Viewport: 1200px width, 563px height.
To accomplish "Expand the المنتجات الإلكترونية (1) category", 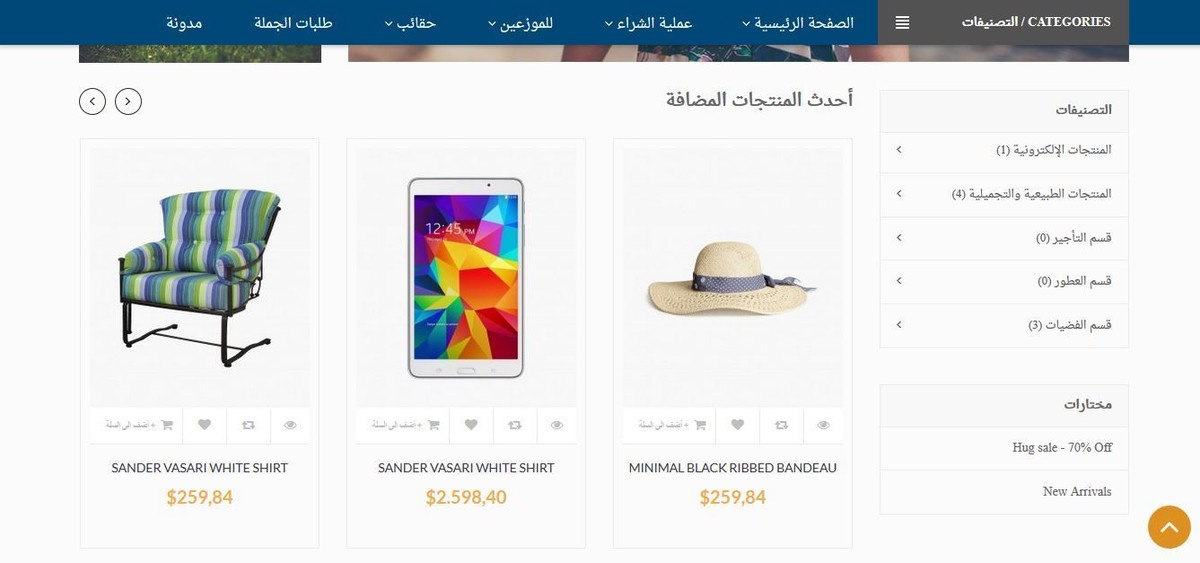I will (x=1004, y=150).
